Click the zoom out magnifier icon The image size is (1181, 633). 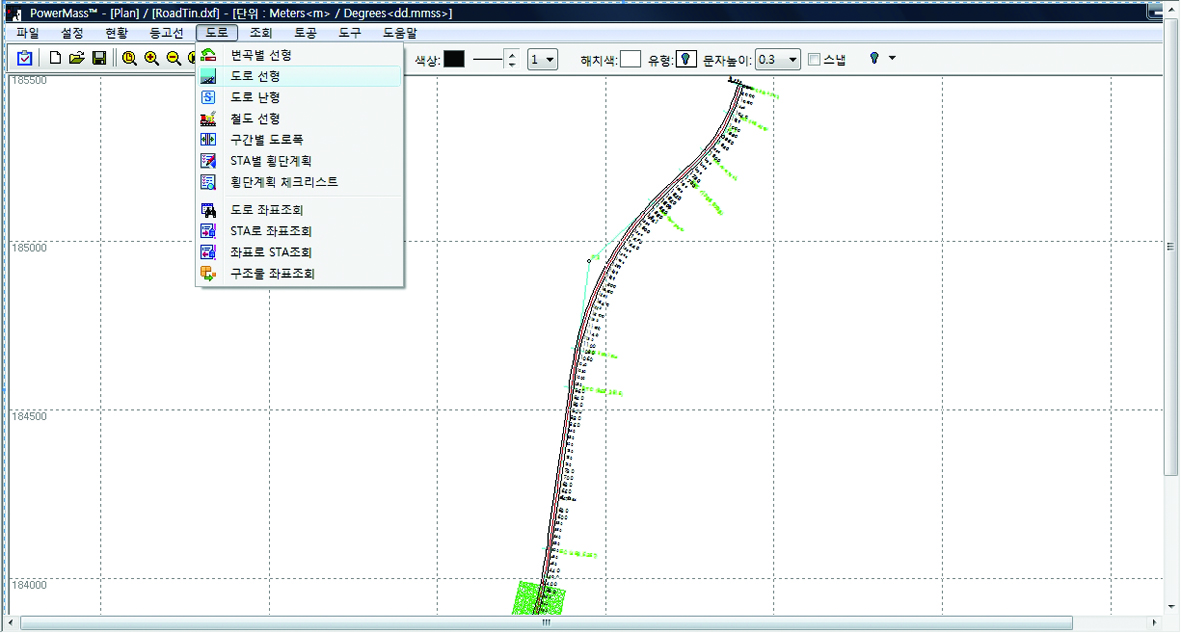tap(173, 59)
